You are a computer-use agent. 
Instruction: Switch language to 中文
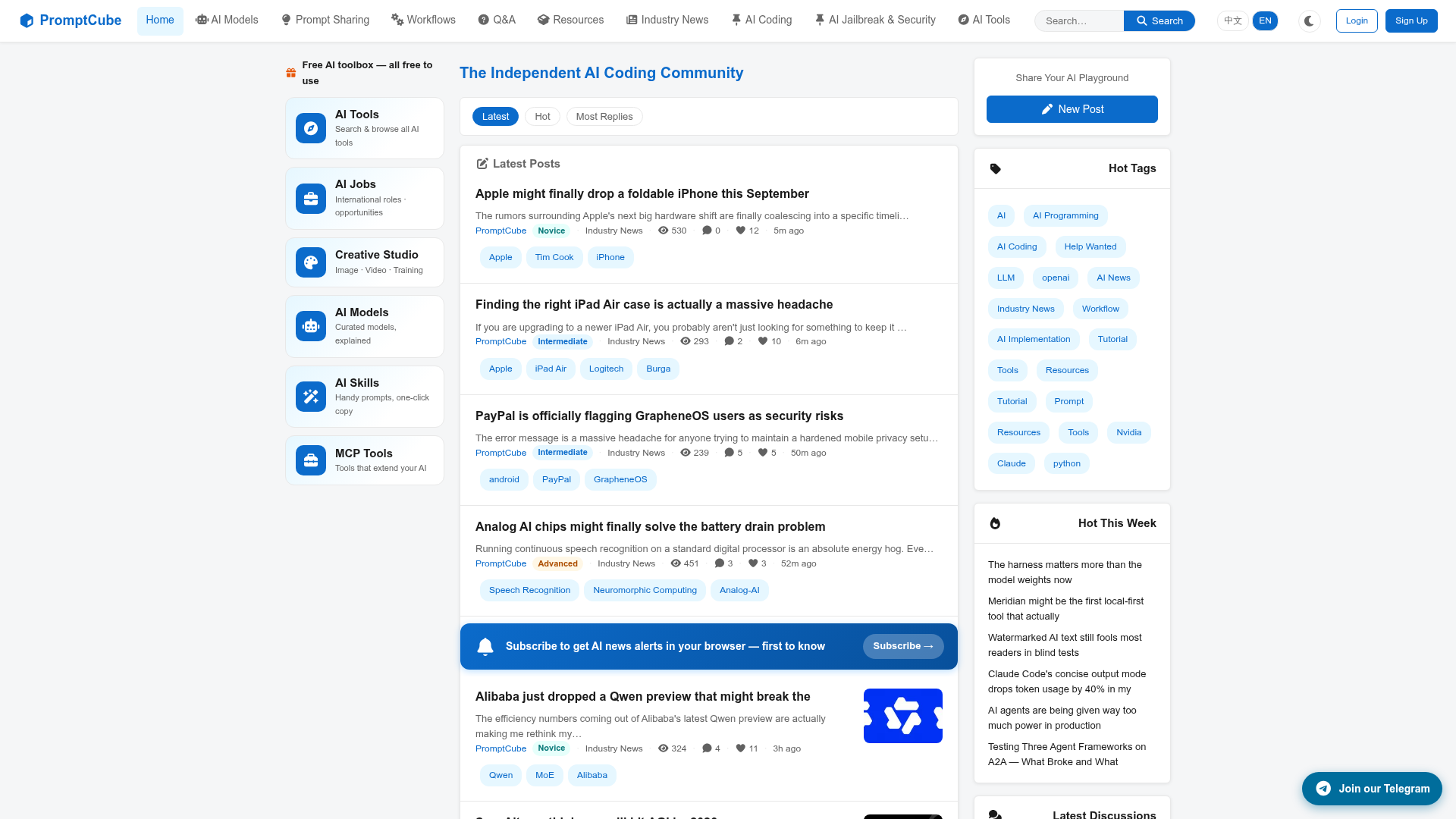[1233, 21]
